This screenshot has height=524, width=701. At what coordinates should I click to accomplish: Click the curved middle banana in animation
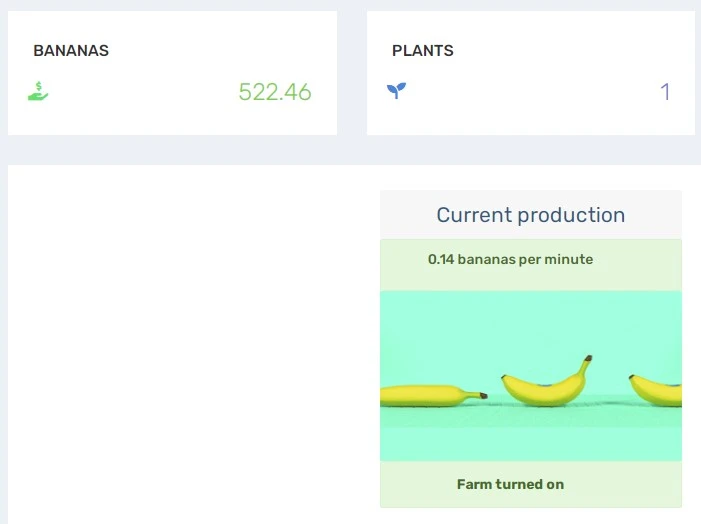pyautogui.click(x=546, y=382)
